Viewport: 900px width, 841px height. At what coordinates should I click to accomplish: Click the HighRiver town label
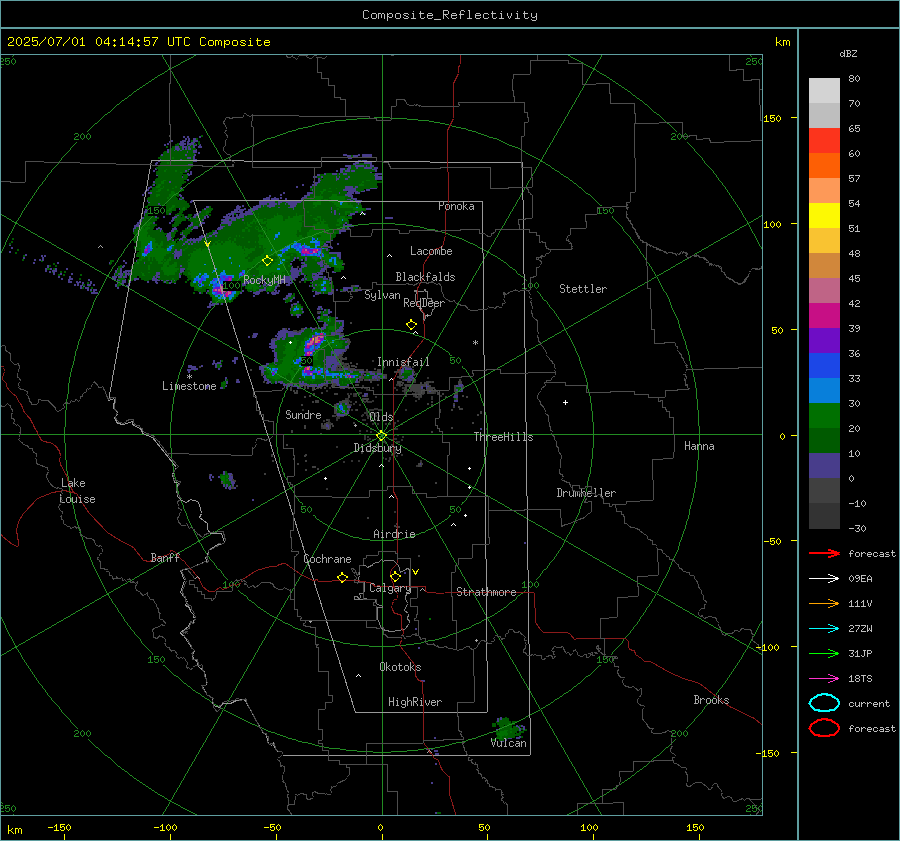coord(415,702)
